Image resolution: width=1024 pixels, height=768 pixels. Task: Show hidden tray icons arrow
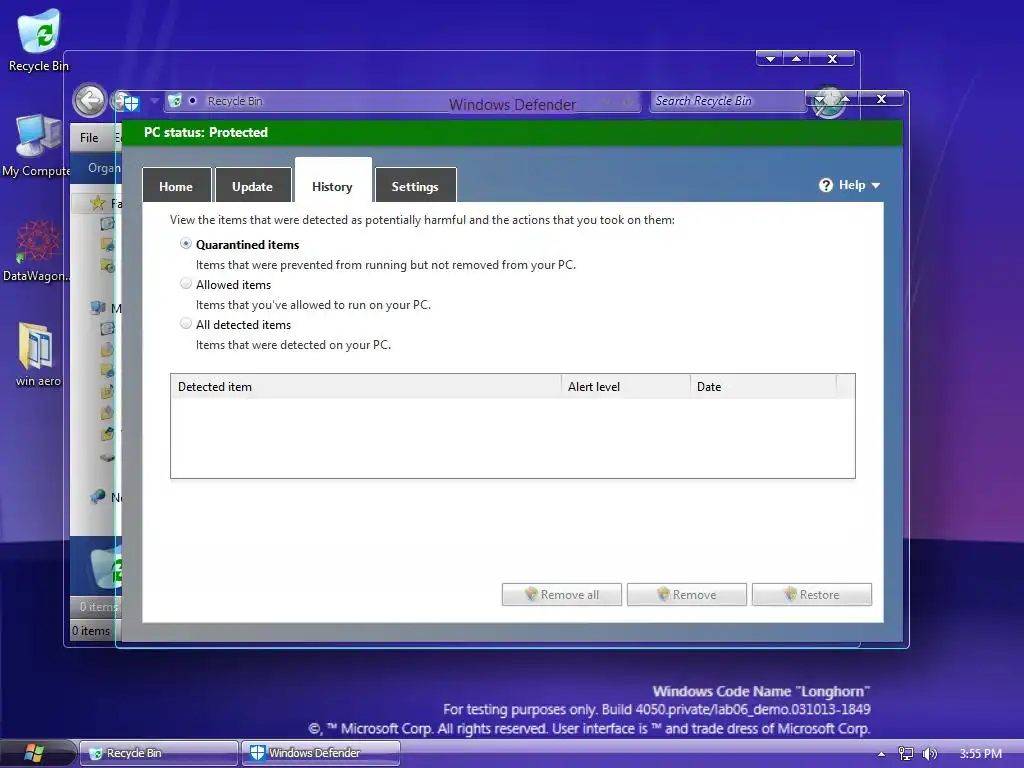click(881, 754)
